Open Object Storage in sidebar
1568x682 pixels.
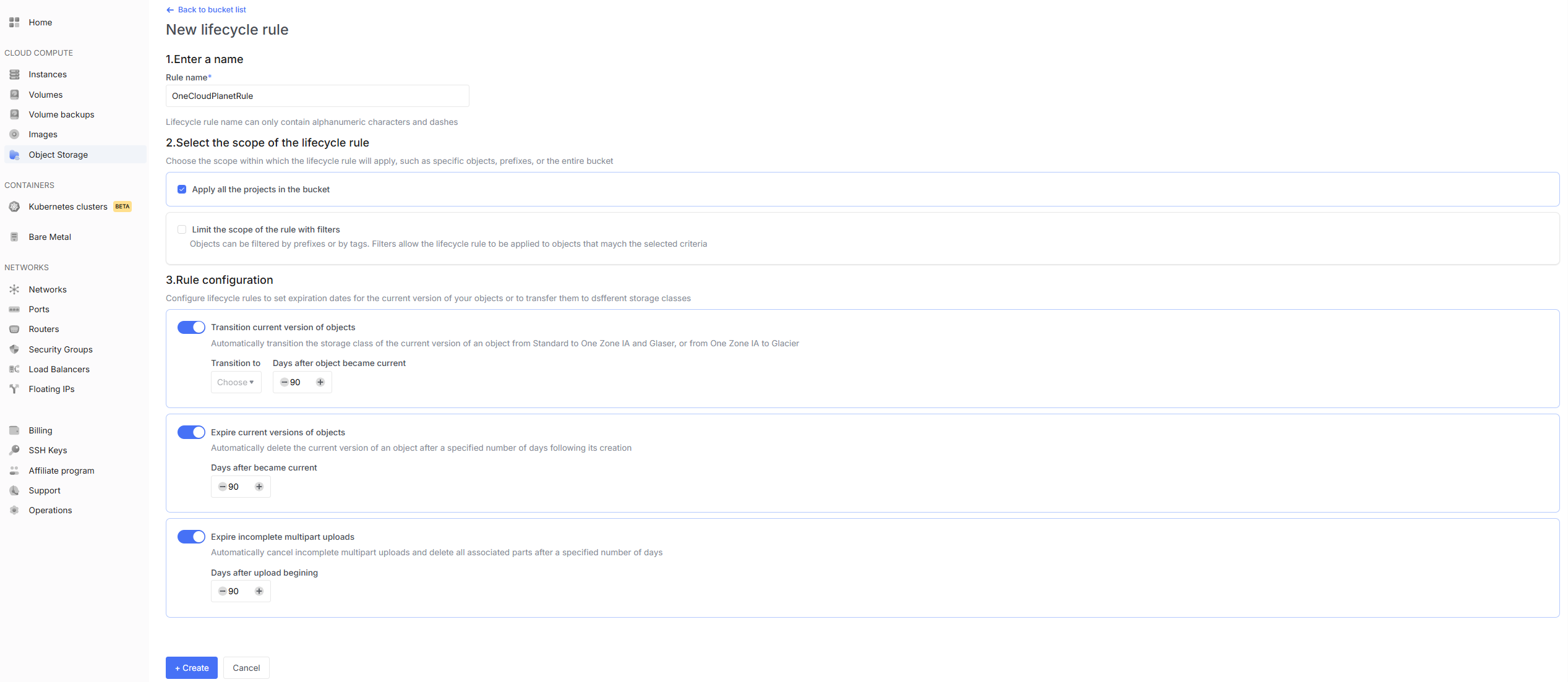coord(58,155)
